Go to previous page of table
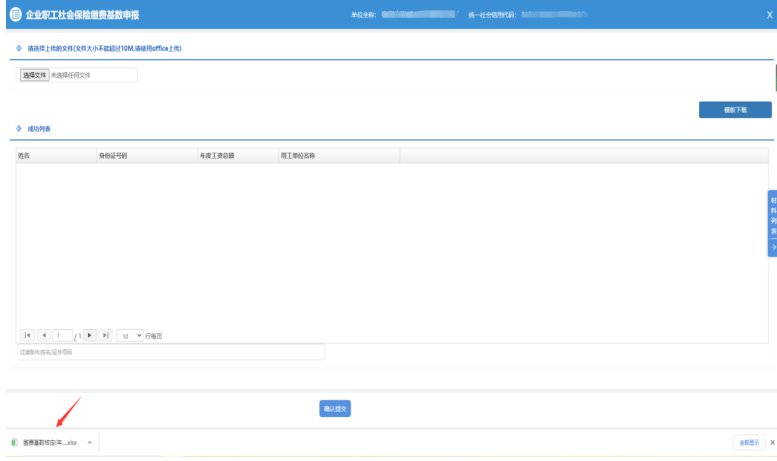Image resolution: width=777 pixels, height=461 pixels. [x=43, y=335]
